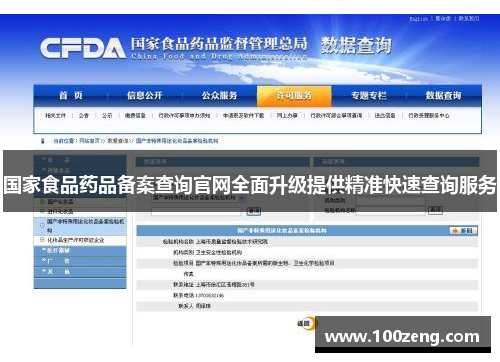Click the 机构类别 advanced search field
This screenshot has width=500, height=362.
coord(391,201)
